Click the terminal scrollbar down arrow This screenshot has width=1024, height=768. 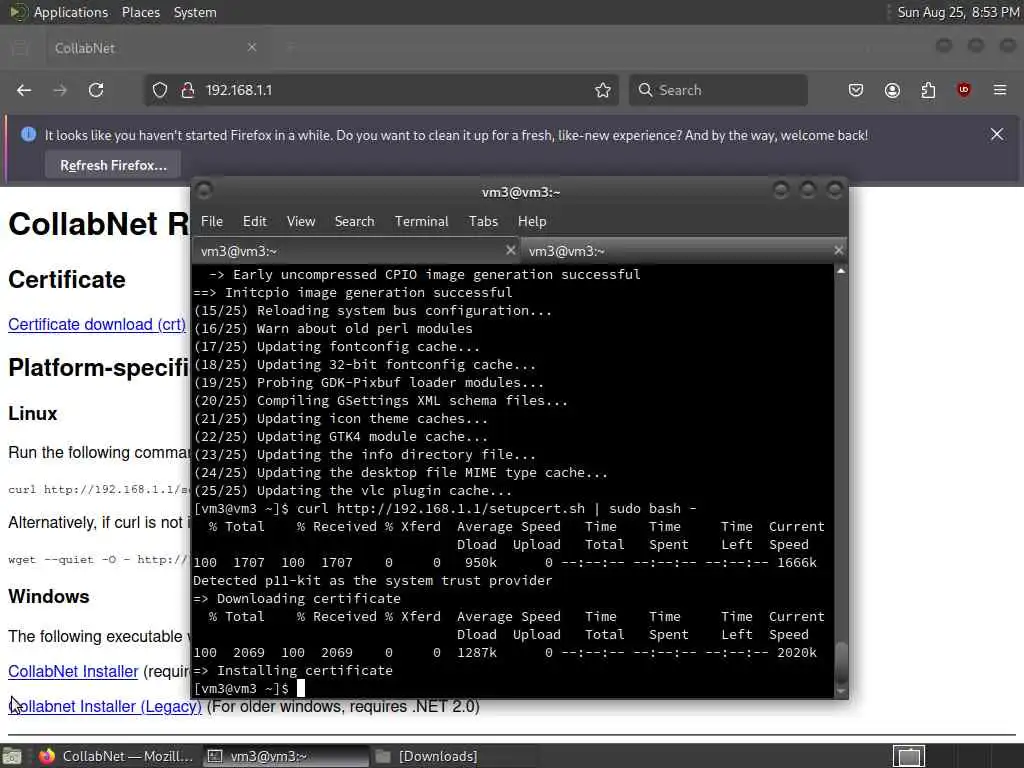(x=841, y=691)
